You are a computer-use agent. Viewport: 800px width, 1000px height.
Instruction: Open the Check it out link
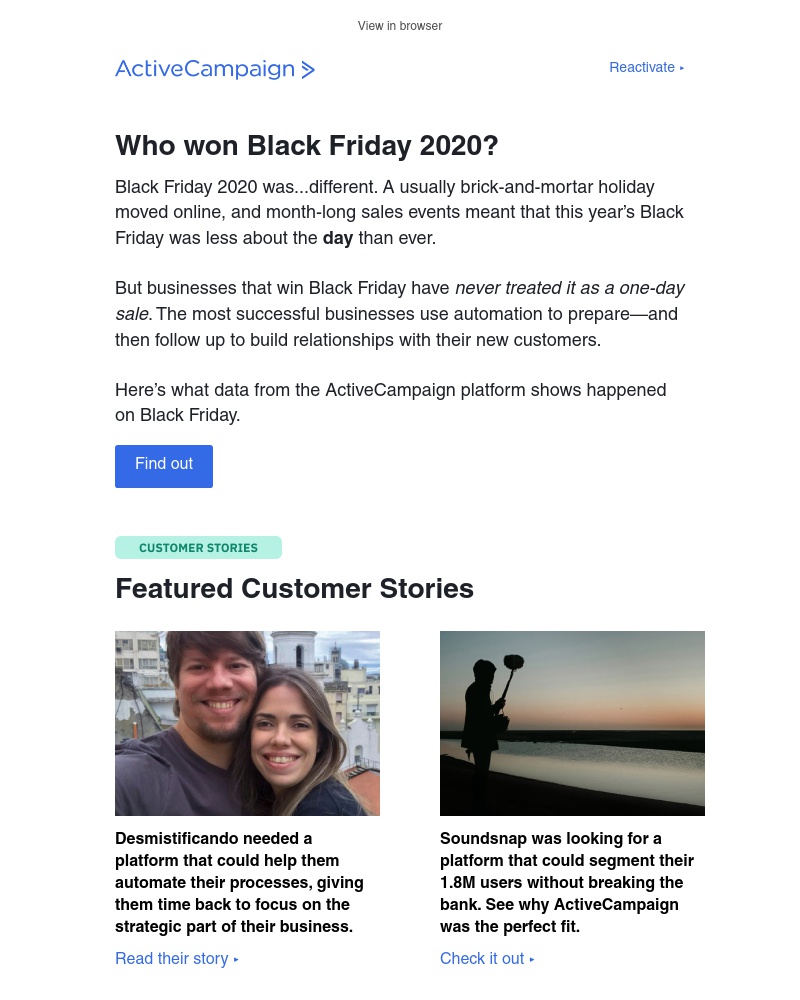(x=482, y=959)
